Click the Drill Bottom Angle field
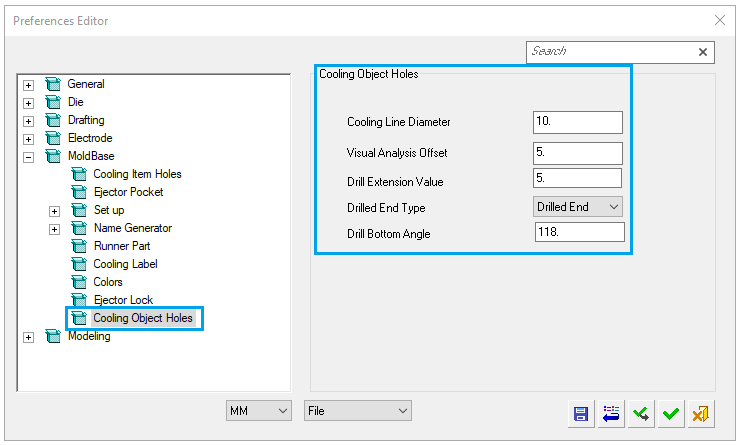The height and width of the screenshot is (445, 740). click(x=579, y=233)
